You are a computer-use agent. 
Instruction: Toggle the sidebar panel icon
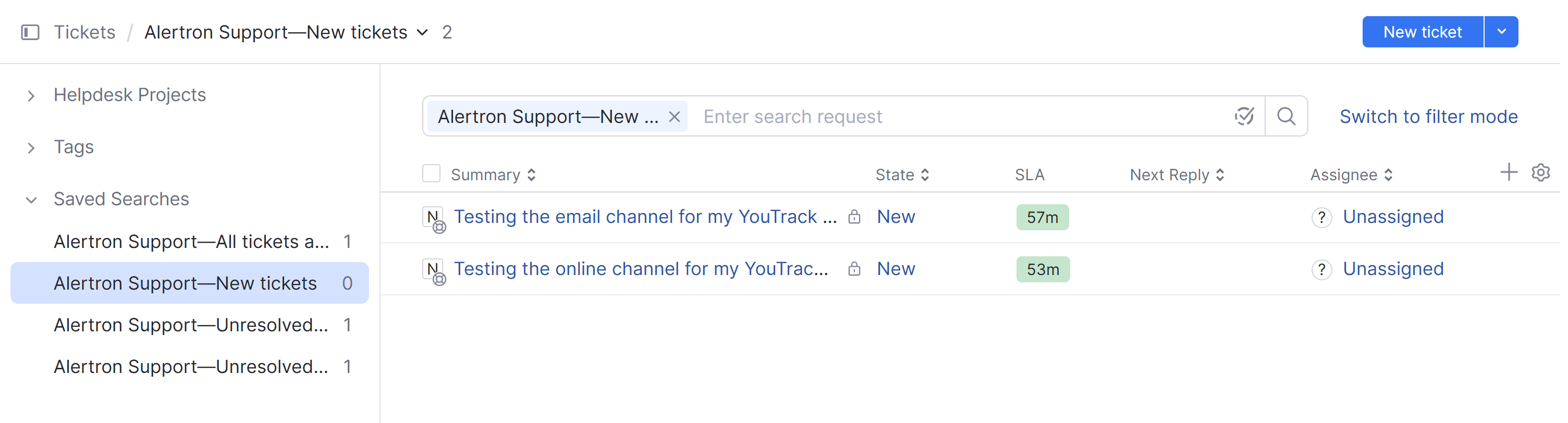(x=30, y=32)
